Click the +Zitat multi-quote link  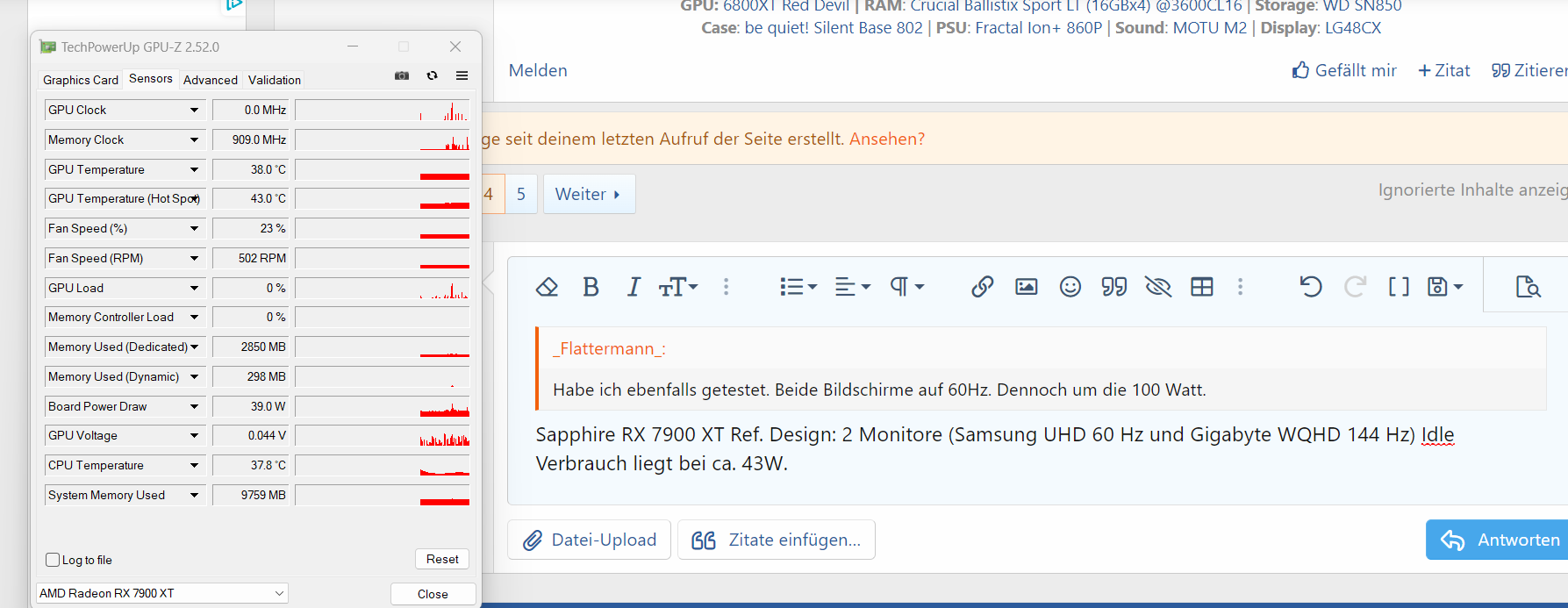pyautogui.click(x=1444, y=70)
